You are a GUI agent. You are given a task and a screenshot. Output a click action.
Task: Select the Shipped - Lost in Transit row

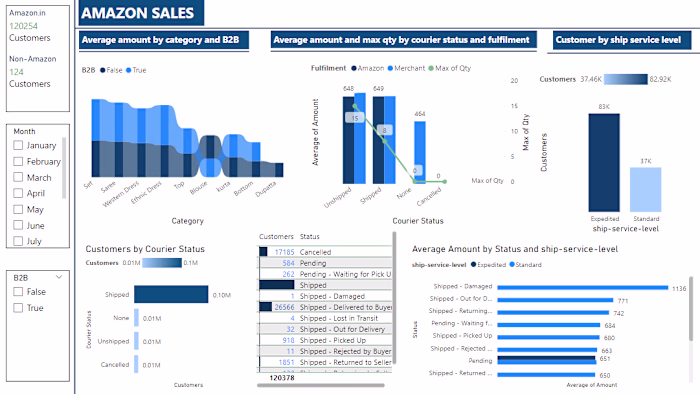(325, 318)
